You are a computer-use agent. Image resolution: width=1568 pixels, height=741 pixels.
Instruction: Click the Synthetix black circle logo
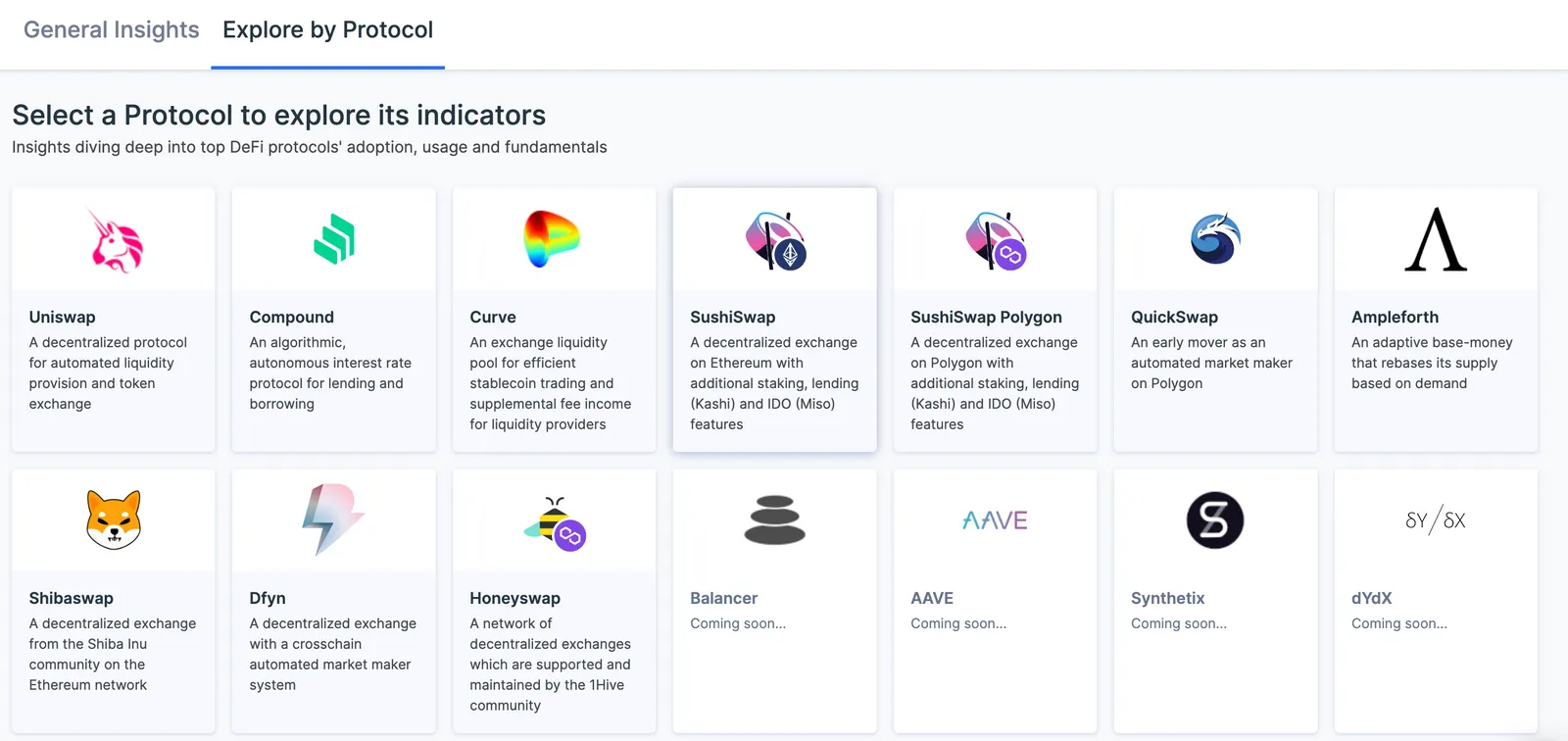pos(1215,520)
